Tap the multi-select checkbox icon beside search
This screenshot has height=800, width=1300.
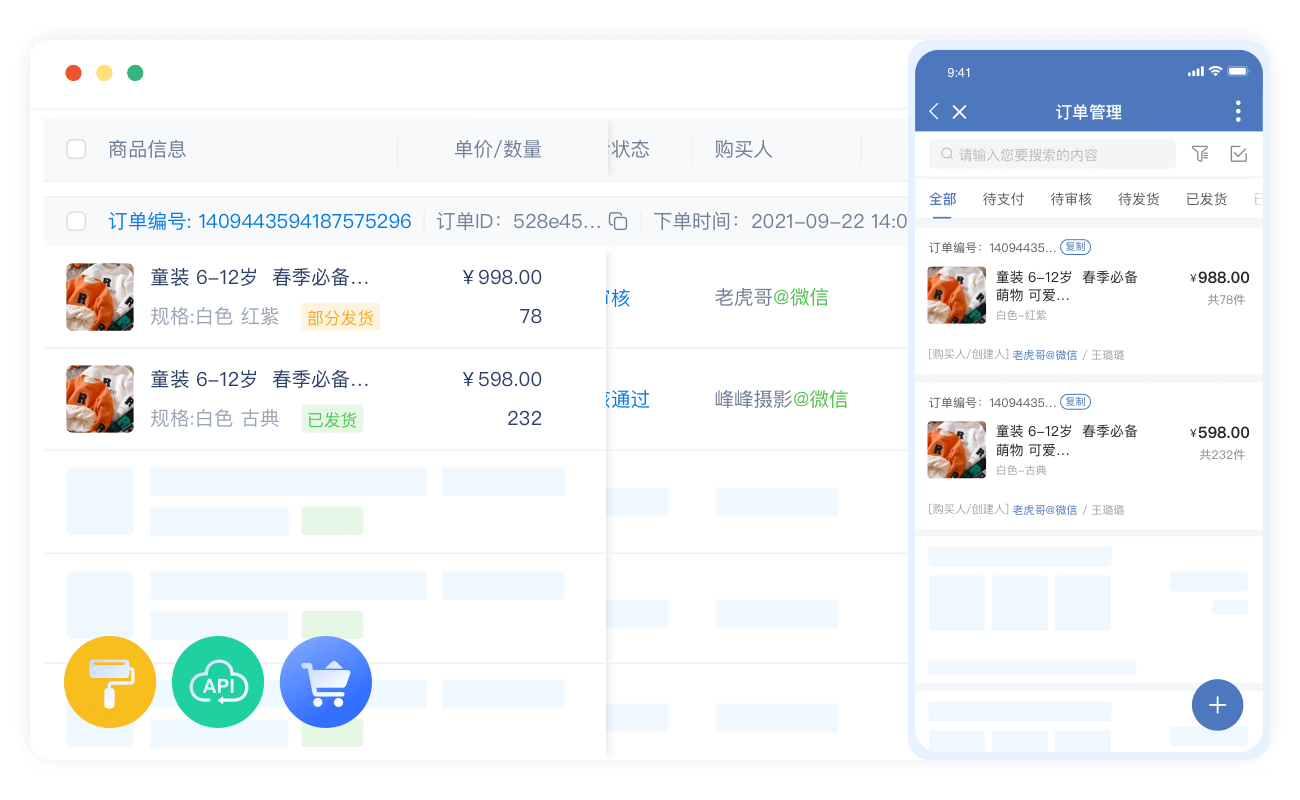[1238, 154]
